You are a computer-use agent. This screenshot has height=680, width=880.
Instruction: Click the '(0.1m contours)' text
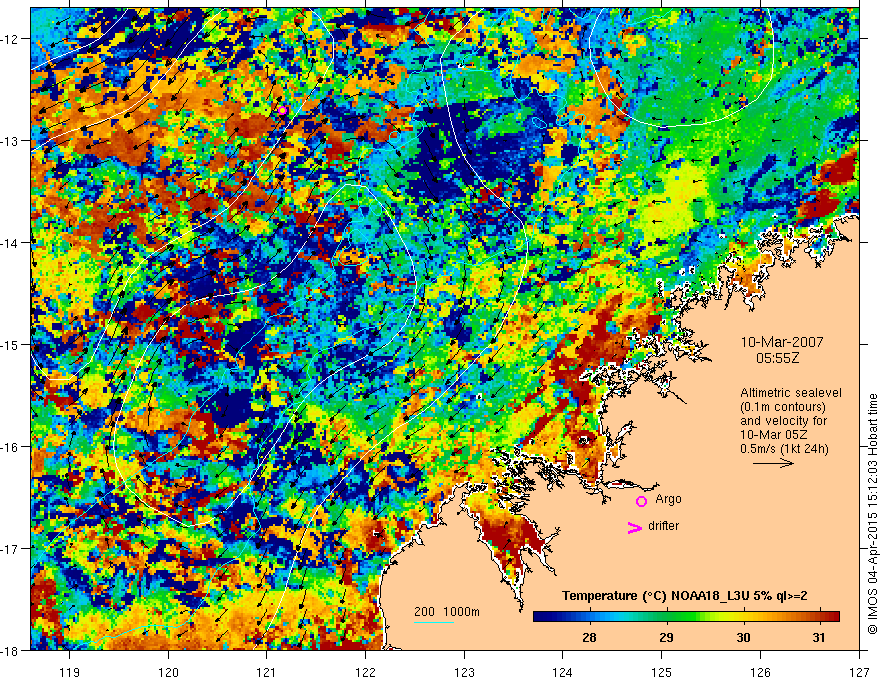coord(783,407)
